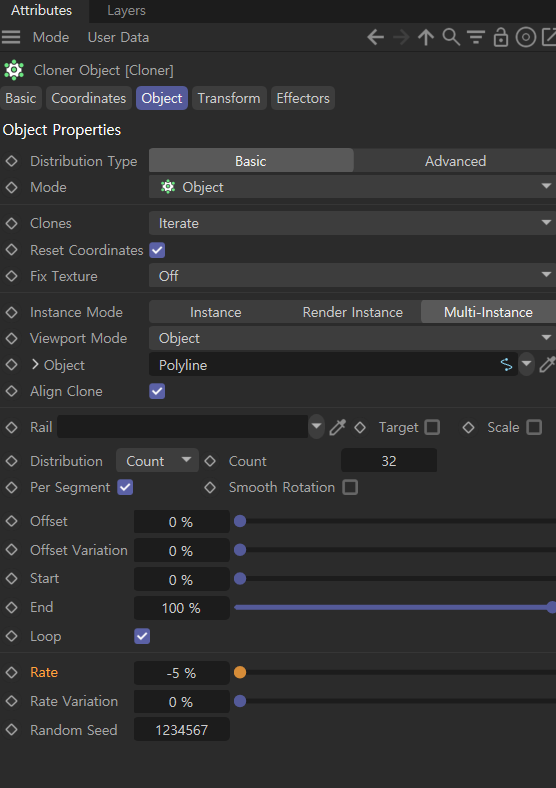The height and width of the screenshot is (788, 556).
Task: Click the Rail field eyedropper picker
Action: coord(337,427)
